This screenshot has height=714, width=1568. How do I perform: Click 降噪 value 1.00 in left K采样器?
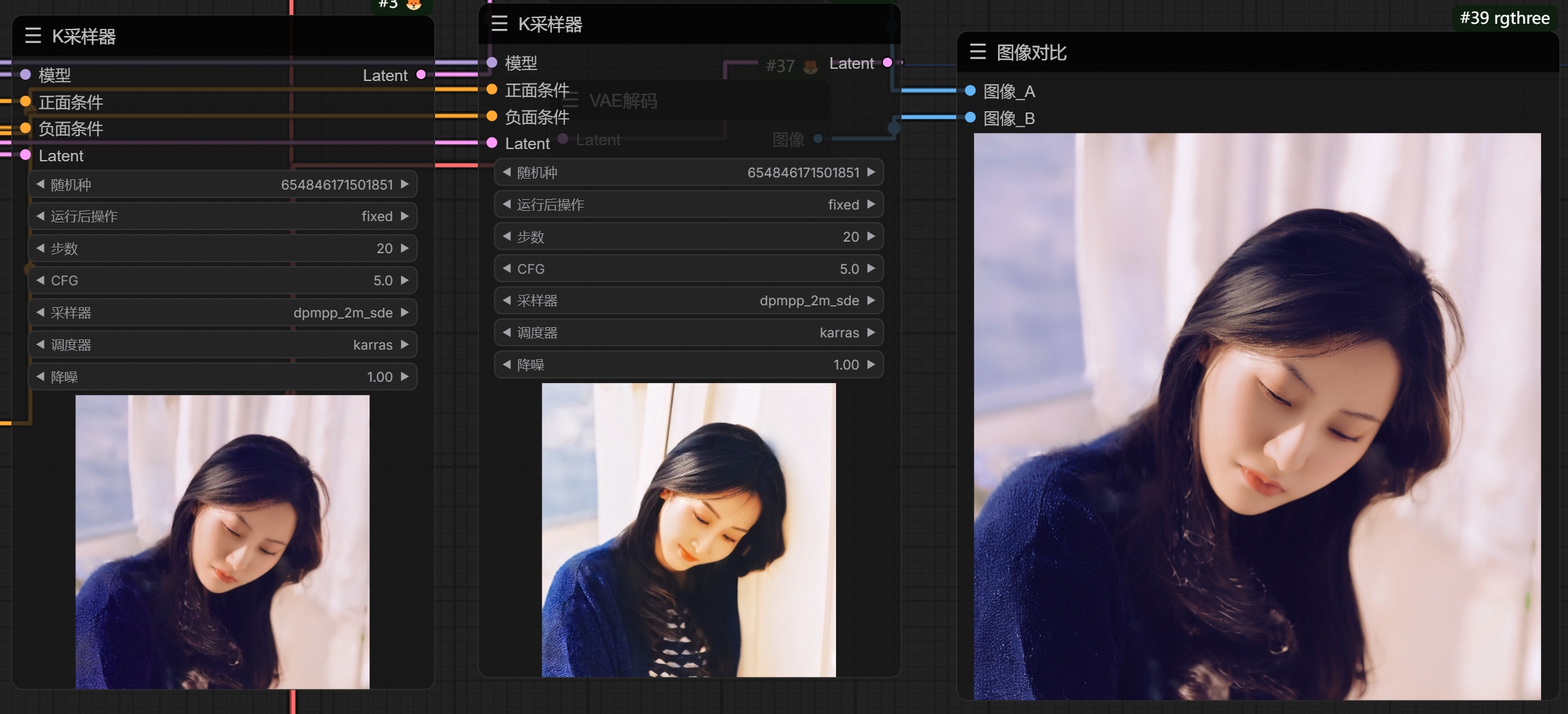coord(380,377)
